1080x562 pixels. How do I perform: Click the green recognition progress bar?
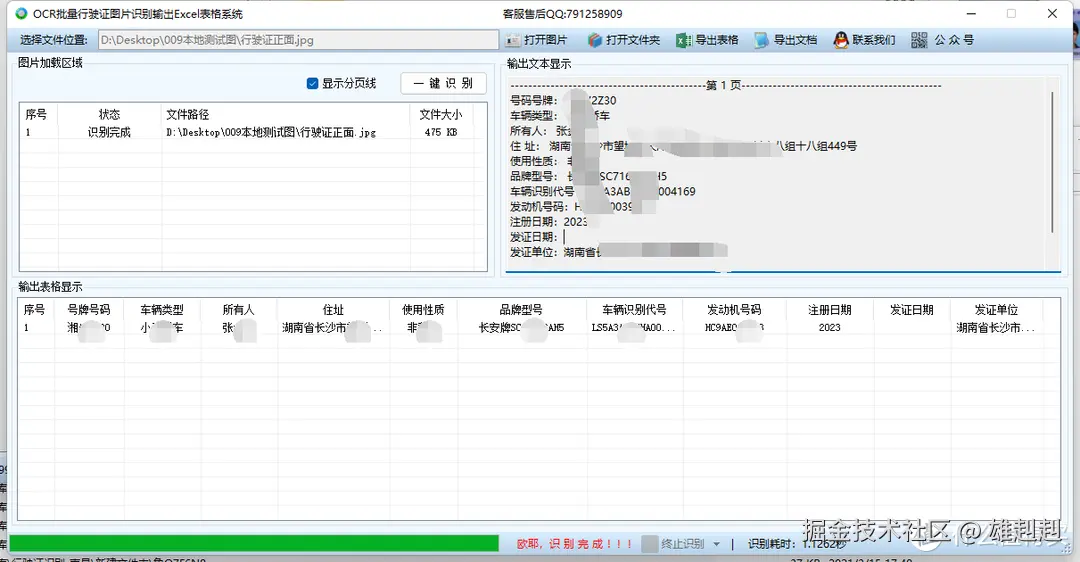(x=254, y=543)
